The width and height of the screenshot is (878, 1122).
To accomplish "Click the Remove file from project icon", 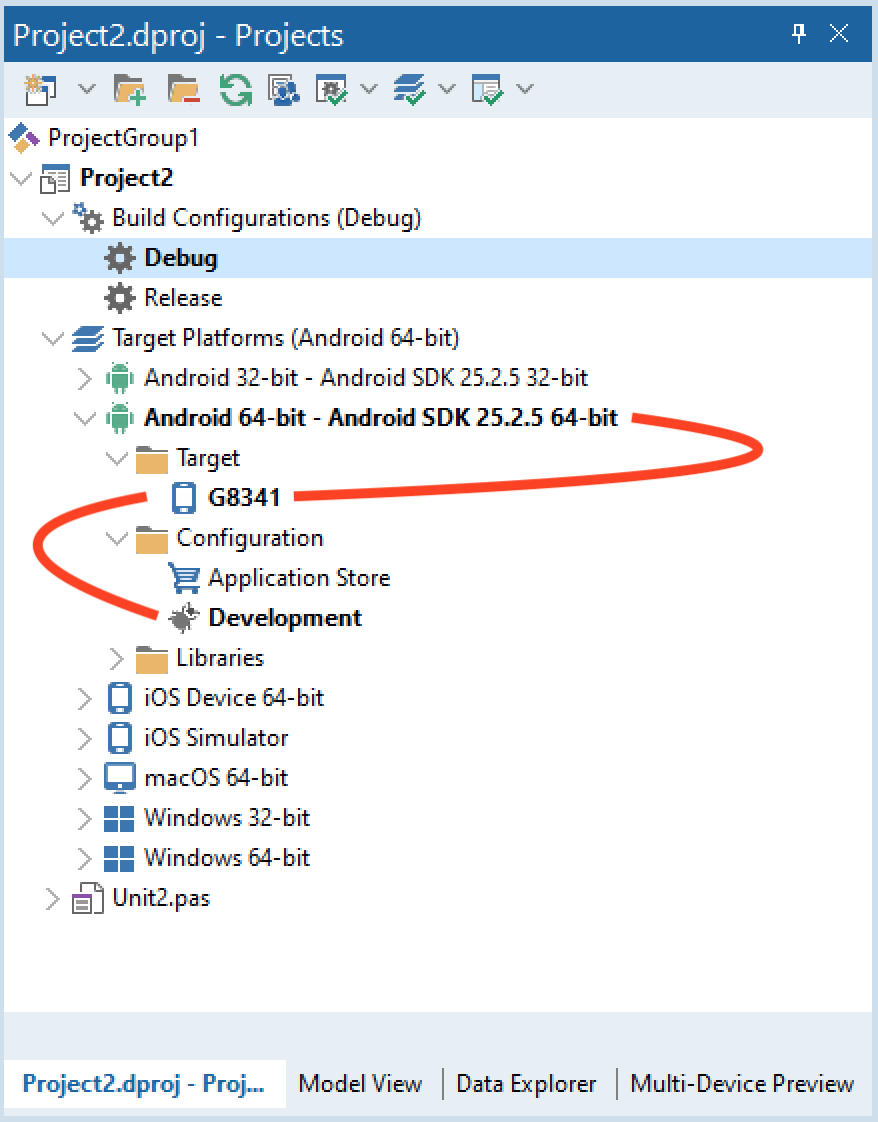I will coord(182,89).
